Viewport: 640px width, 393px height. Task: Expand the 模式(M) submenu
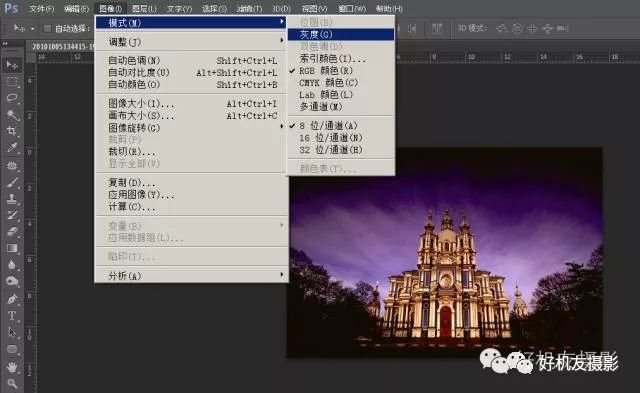point(191,23)
